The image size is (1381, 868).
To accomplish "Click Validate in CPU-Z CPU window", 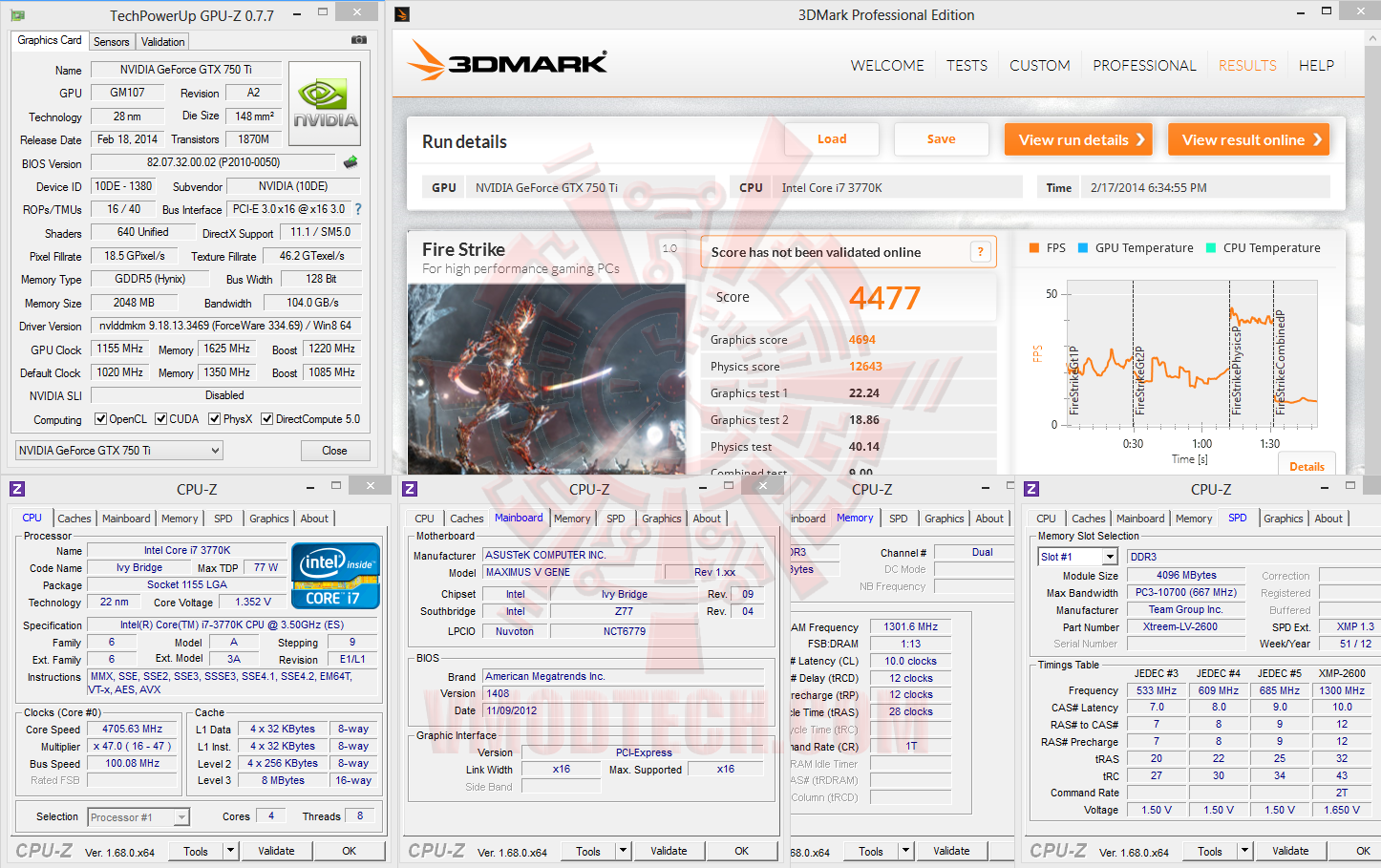I will point(276,851).
